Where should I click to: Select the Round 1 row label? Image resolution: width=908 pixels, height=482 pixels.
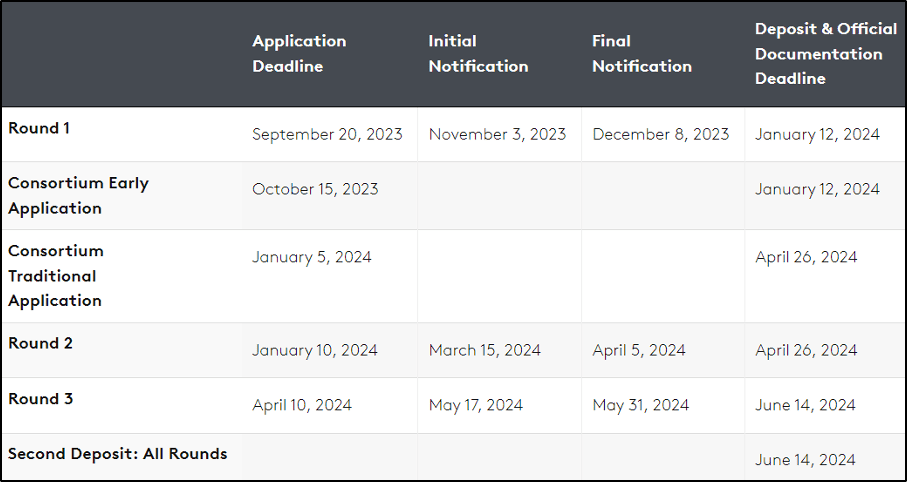pos(39,128)
